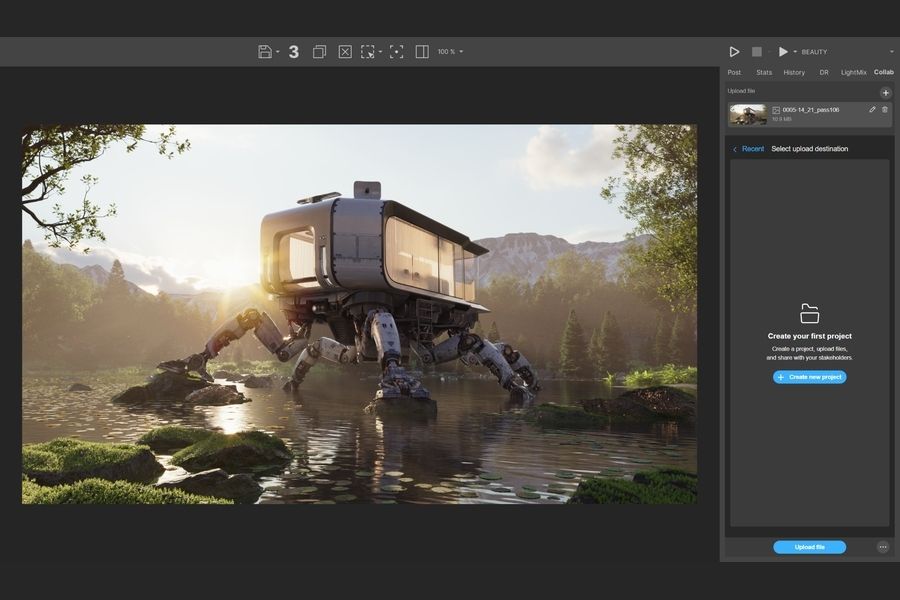Stop rendering with the square button
This screenshot has height=600, width=900.
coord(757,52)
